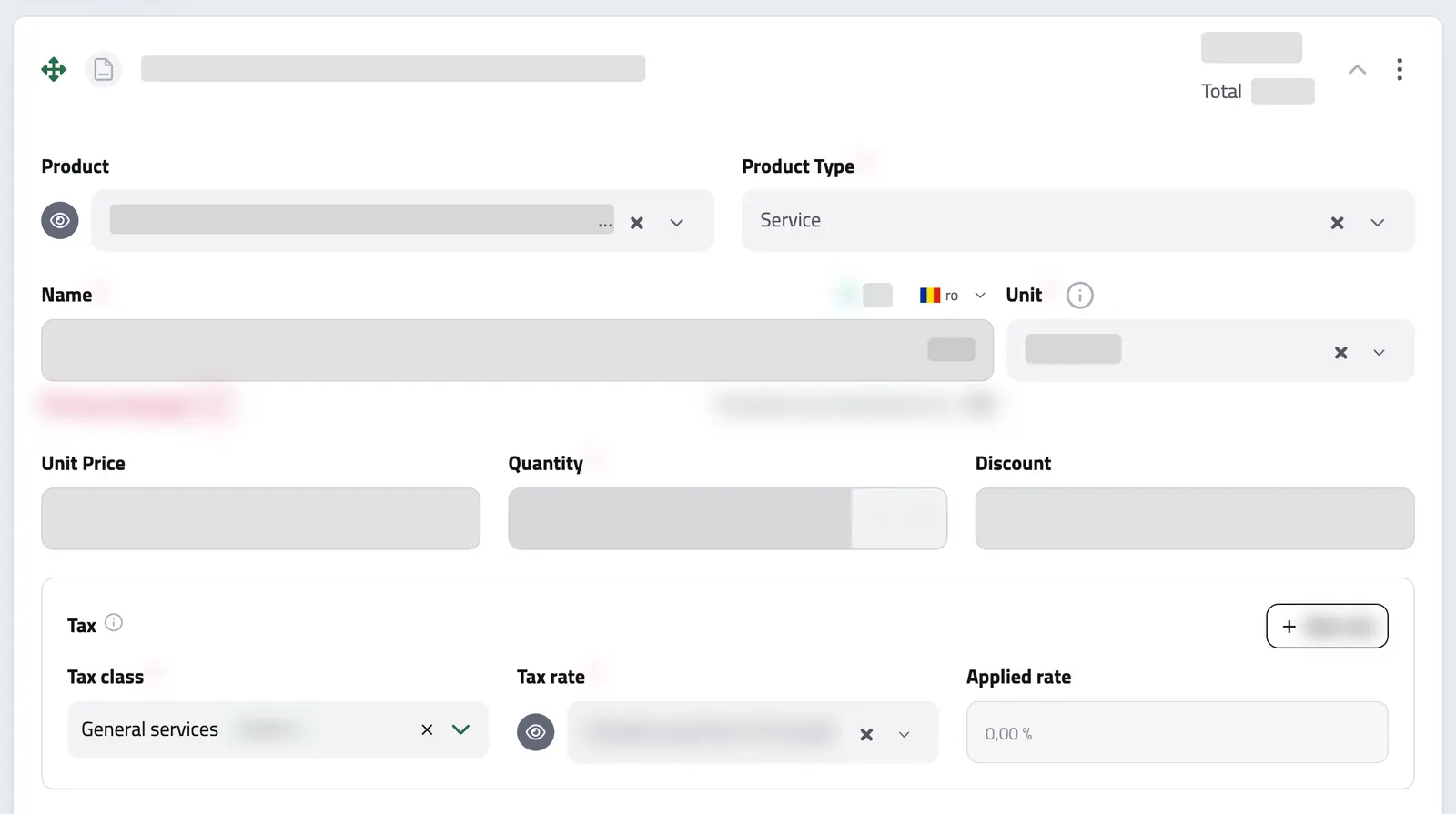The image size is (1456, 814).
Task: Click the document icon beside the title
Action: pos(104,69)
